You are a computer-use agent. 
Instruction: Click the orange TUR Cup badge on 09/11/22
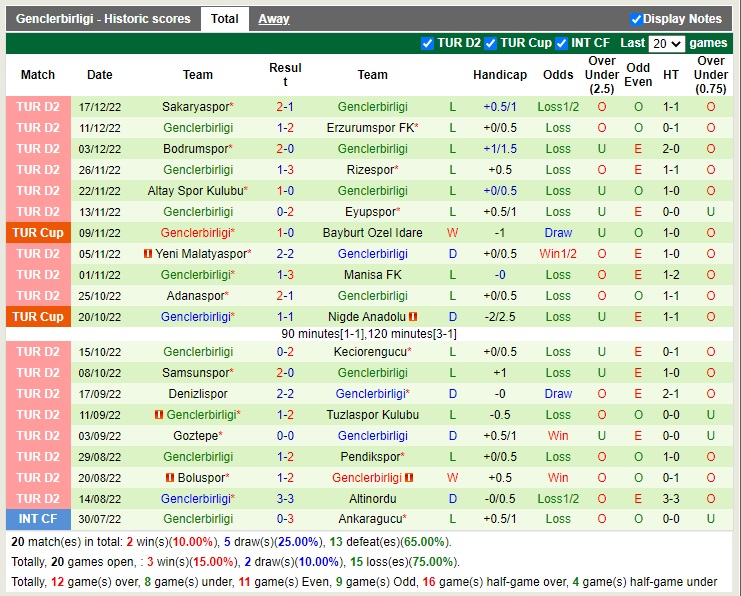pyautogui.click(x=38, y=233)
